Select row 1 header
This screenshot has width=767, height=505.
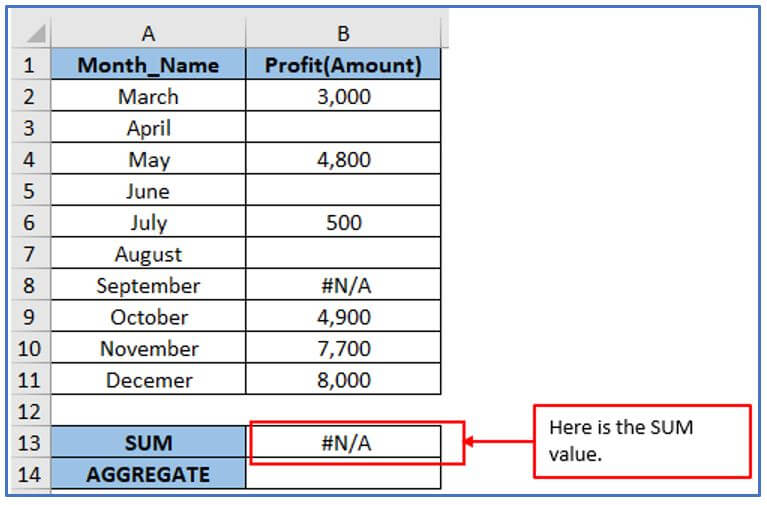coord(29,65)
